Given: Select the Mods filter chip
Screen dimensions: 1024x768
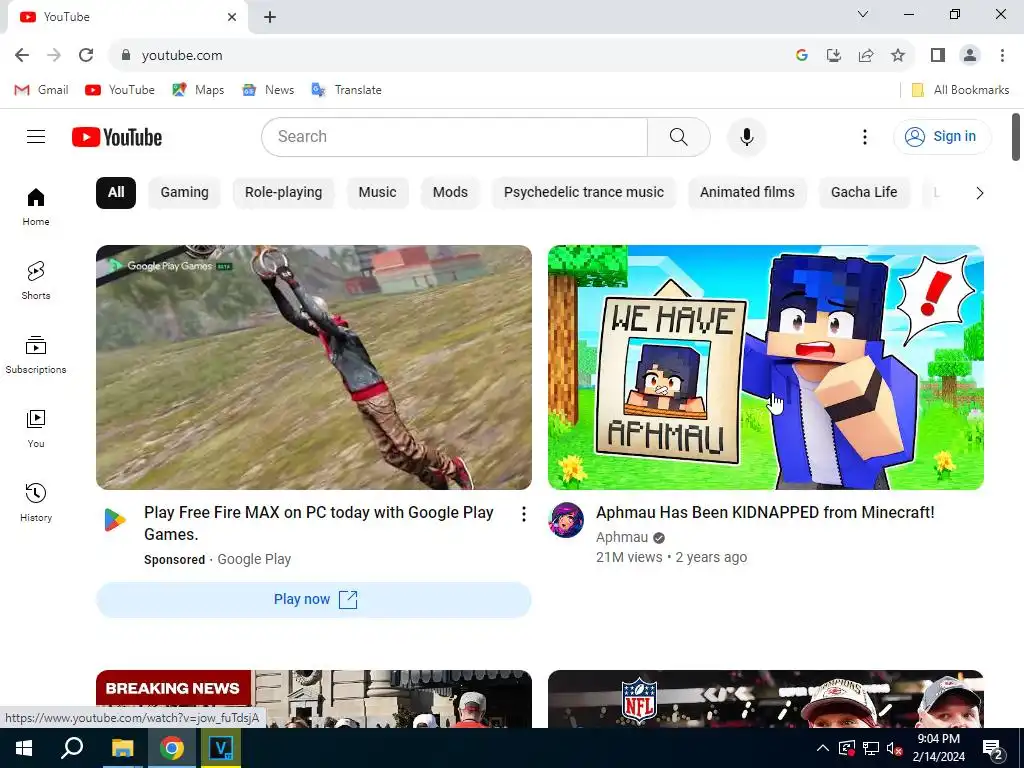Looking at the screenshot, I should point(450,193).
